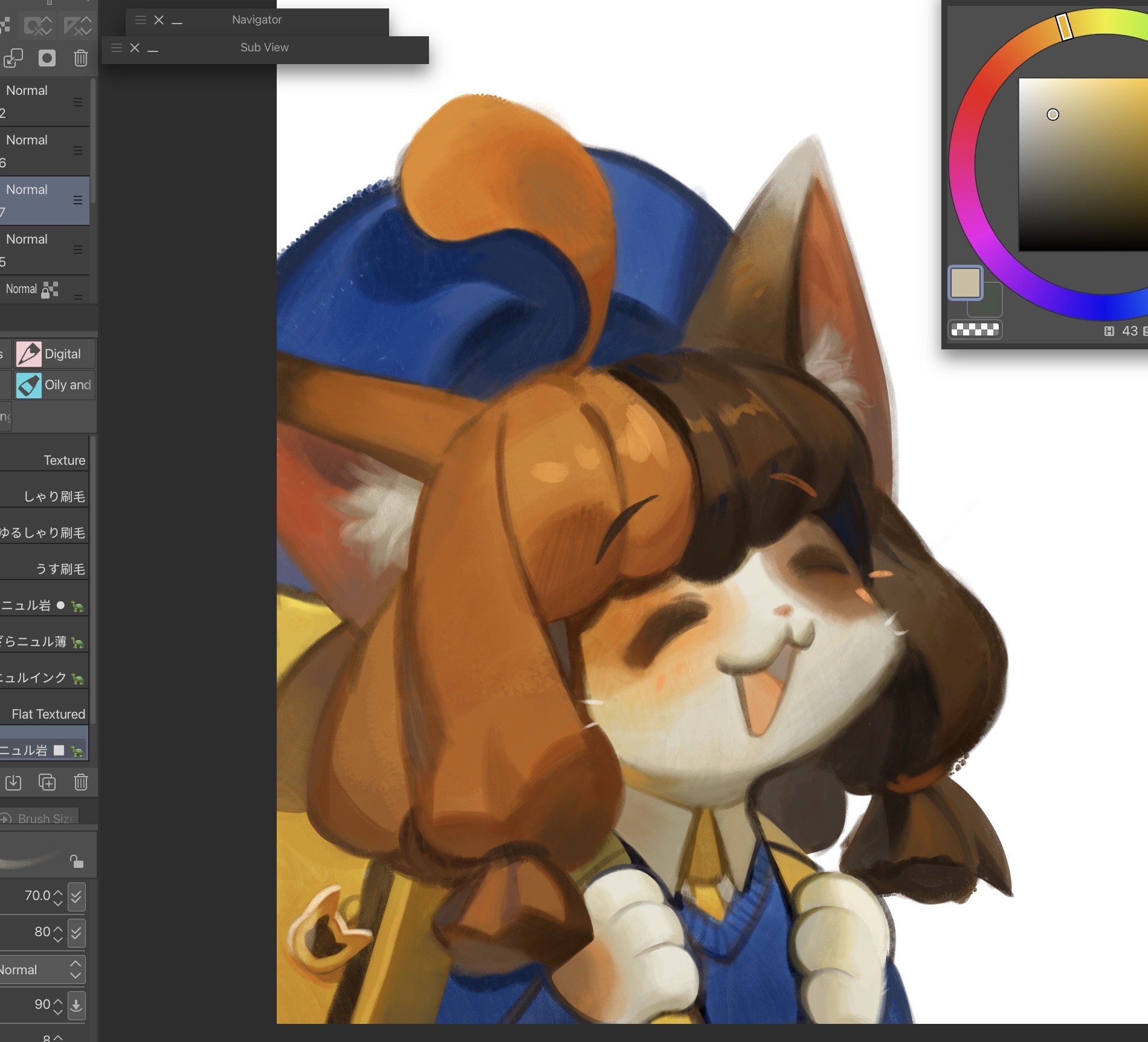Select the transparent color checkered swatch
Viewport: 1148px width, 1042px height.
click(x=975, y=329)
